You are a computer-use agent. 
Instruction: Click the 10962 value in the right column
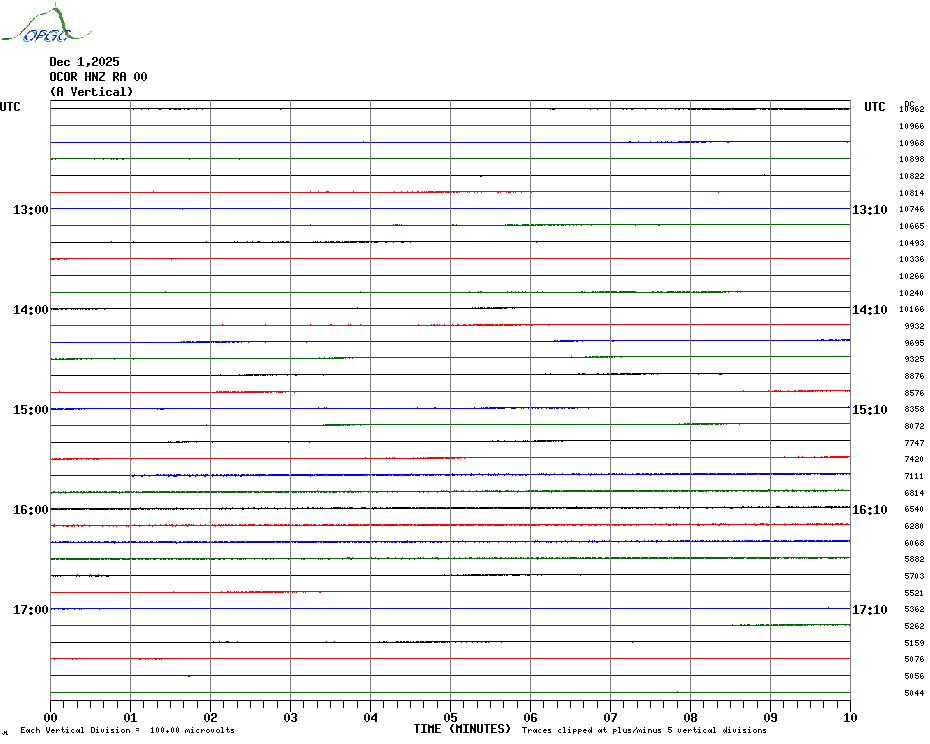911,109
